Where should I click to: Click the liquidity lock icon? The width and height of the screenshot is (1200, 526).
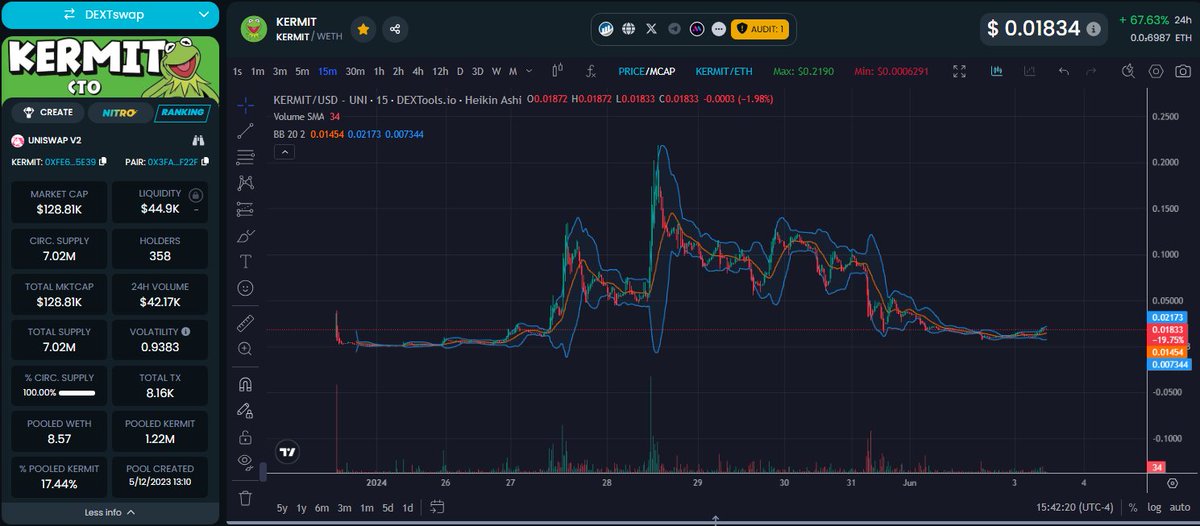196,195
